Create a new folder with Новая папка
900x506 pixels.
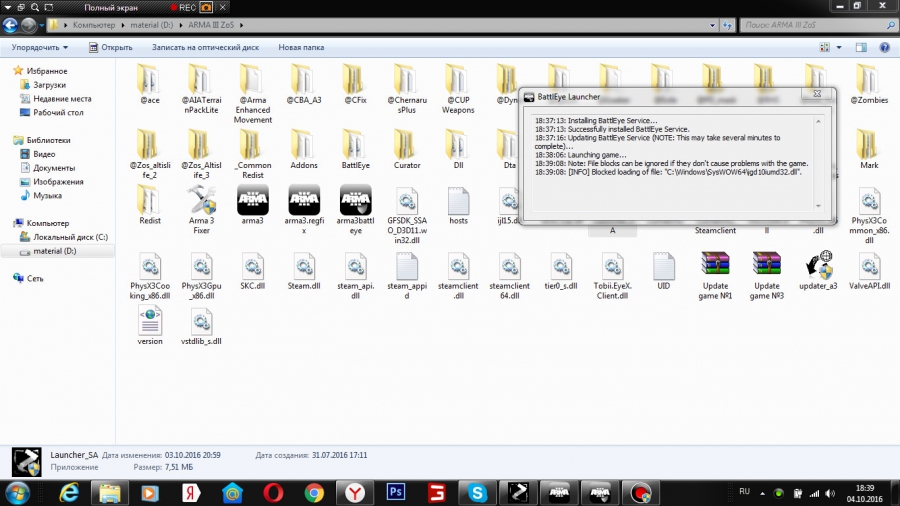pyautogui.click(x=301, y=48)
